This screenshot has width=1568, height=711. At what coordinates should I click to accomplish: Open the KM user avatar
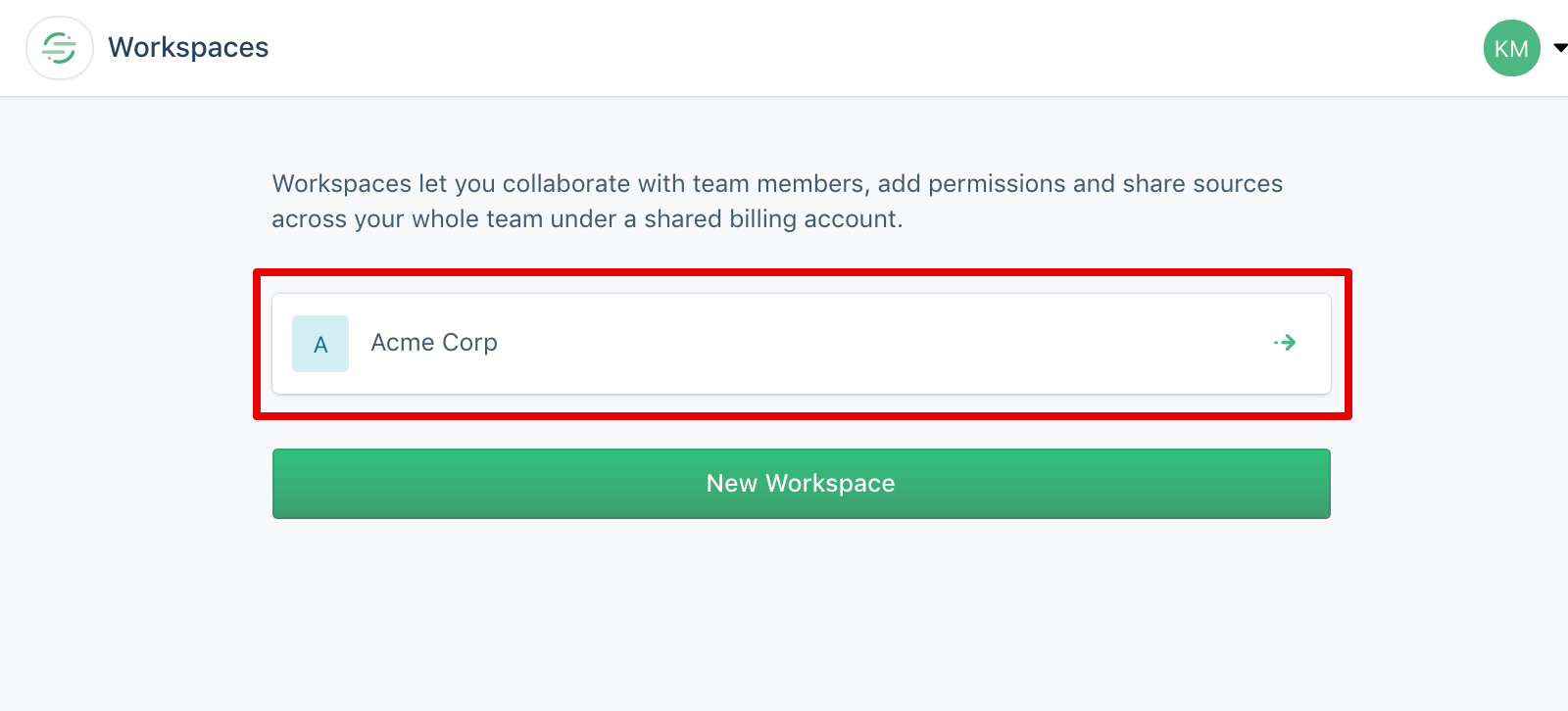tap(1511, 48)
